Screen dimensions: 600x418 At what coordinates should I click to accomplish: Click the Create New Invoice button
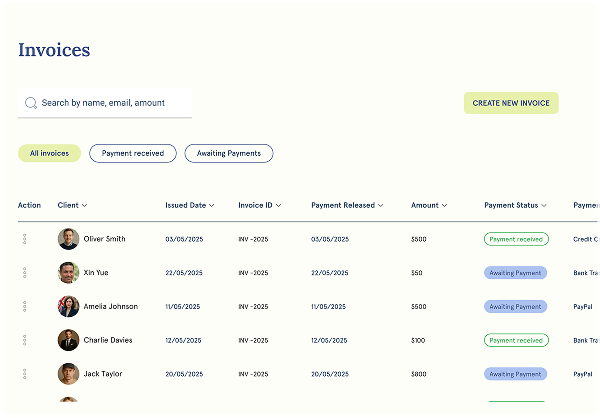click(x=511, y=103)
